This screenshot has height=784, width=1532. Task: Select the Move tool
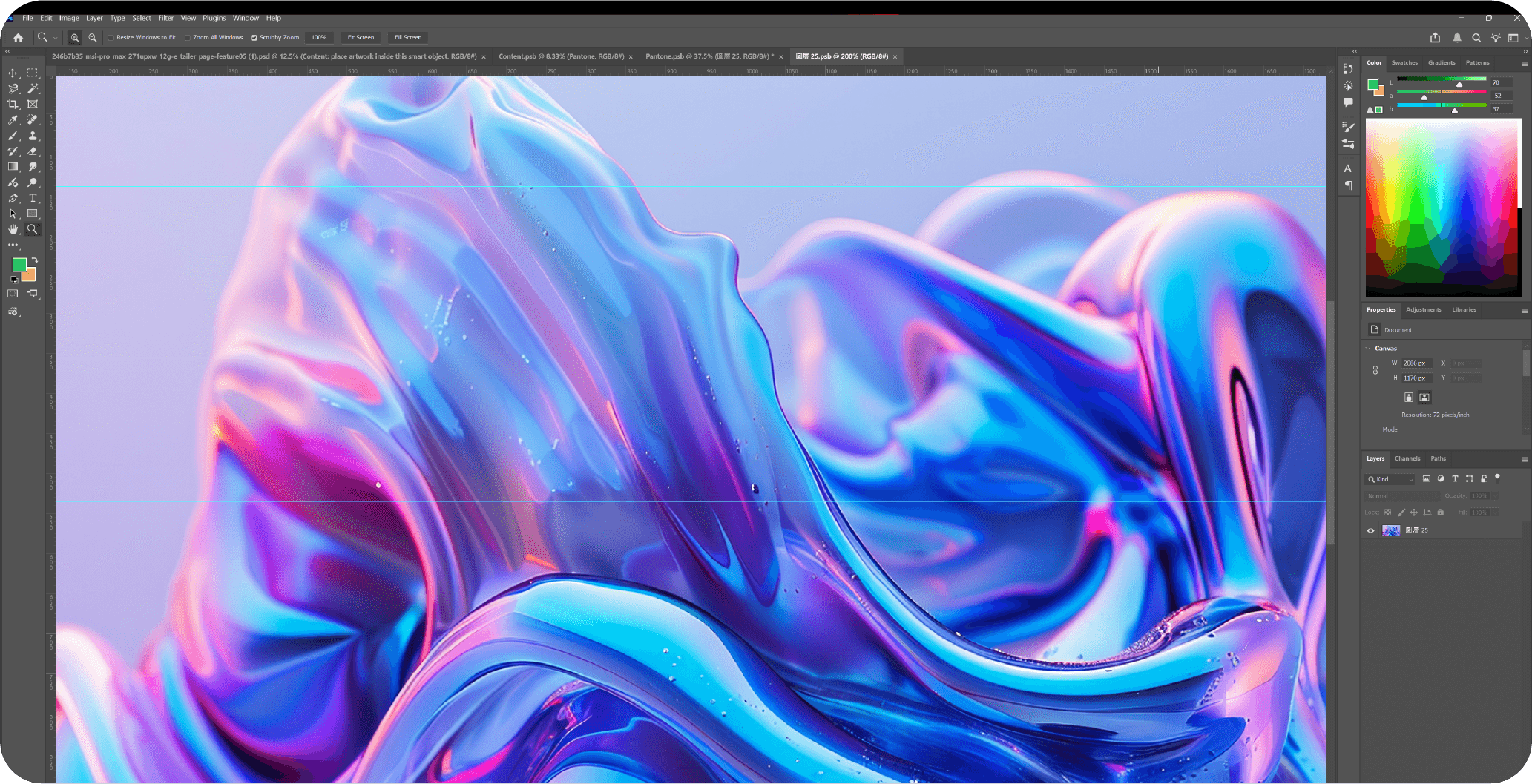pyautogui.click(x=13, y=73)
